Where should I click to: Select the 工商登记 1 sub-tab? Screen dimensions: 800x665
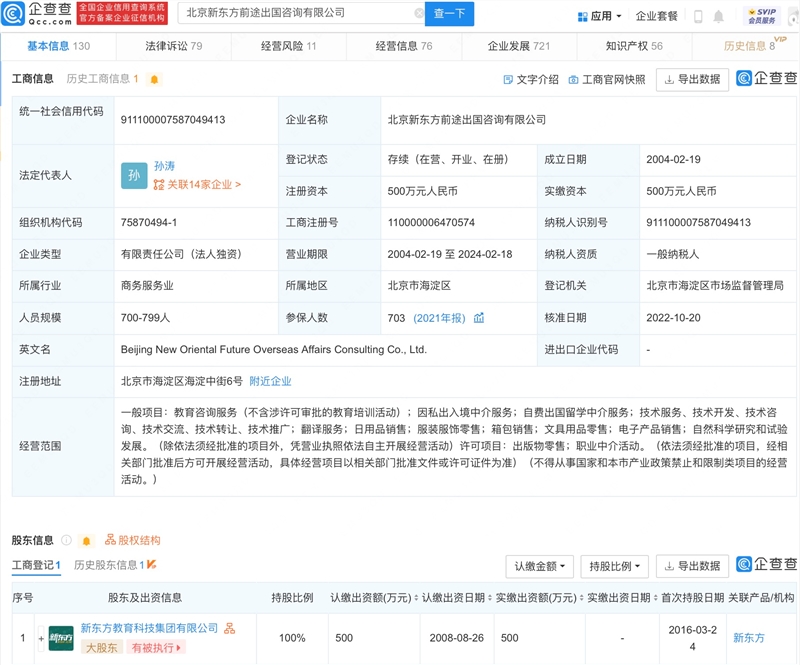(x=36, y=565)
